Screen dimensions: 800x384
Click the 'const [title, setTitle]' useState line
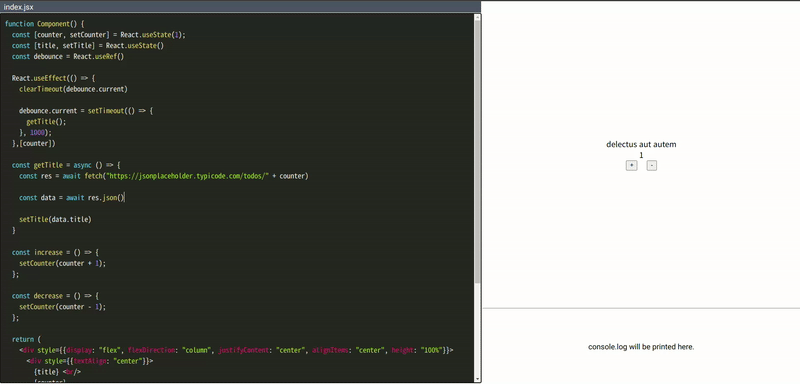click(x=88, y=45)
